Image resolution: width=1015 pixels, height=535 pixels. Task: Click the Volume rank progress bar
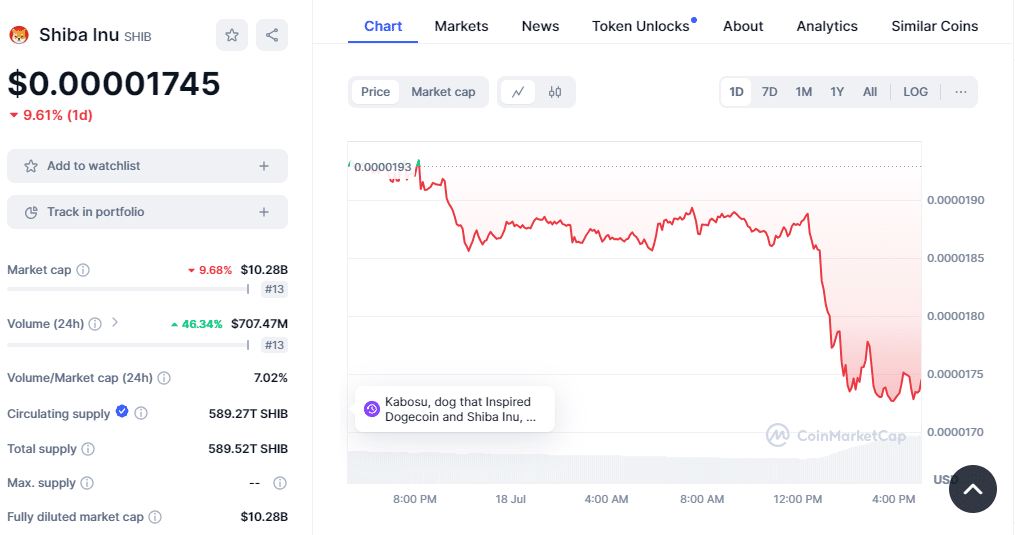click(x=128, y=345)
